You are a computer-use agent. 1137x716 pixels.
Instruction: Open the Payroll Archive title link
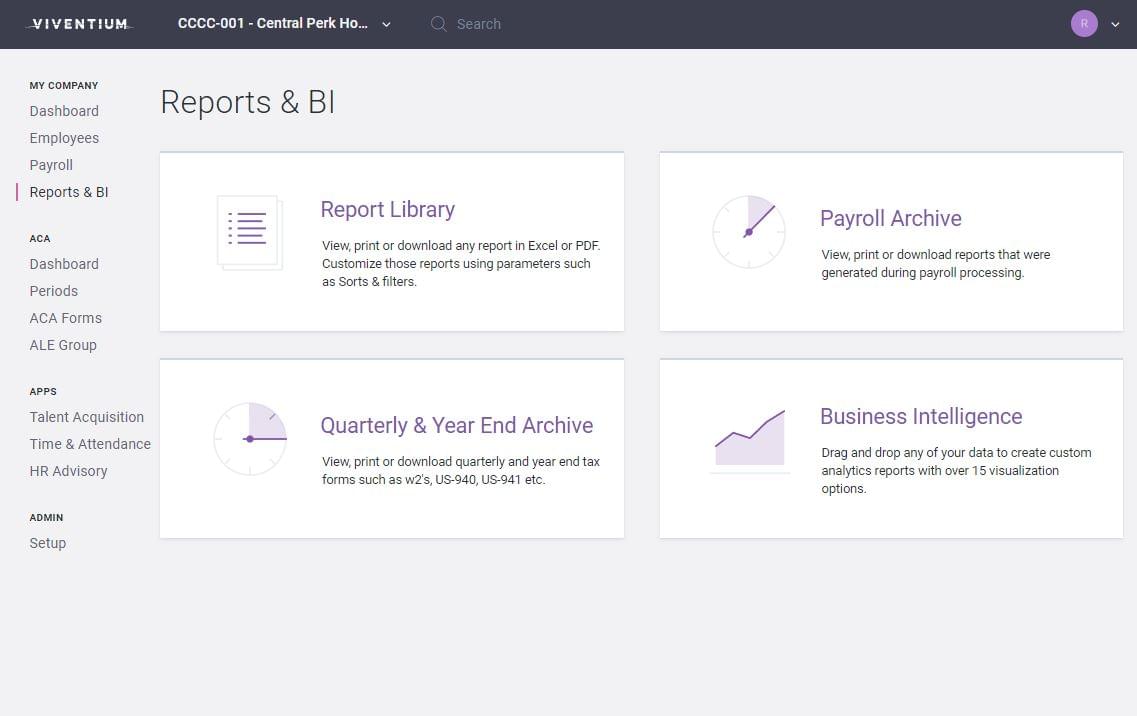point(890,218)
